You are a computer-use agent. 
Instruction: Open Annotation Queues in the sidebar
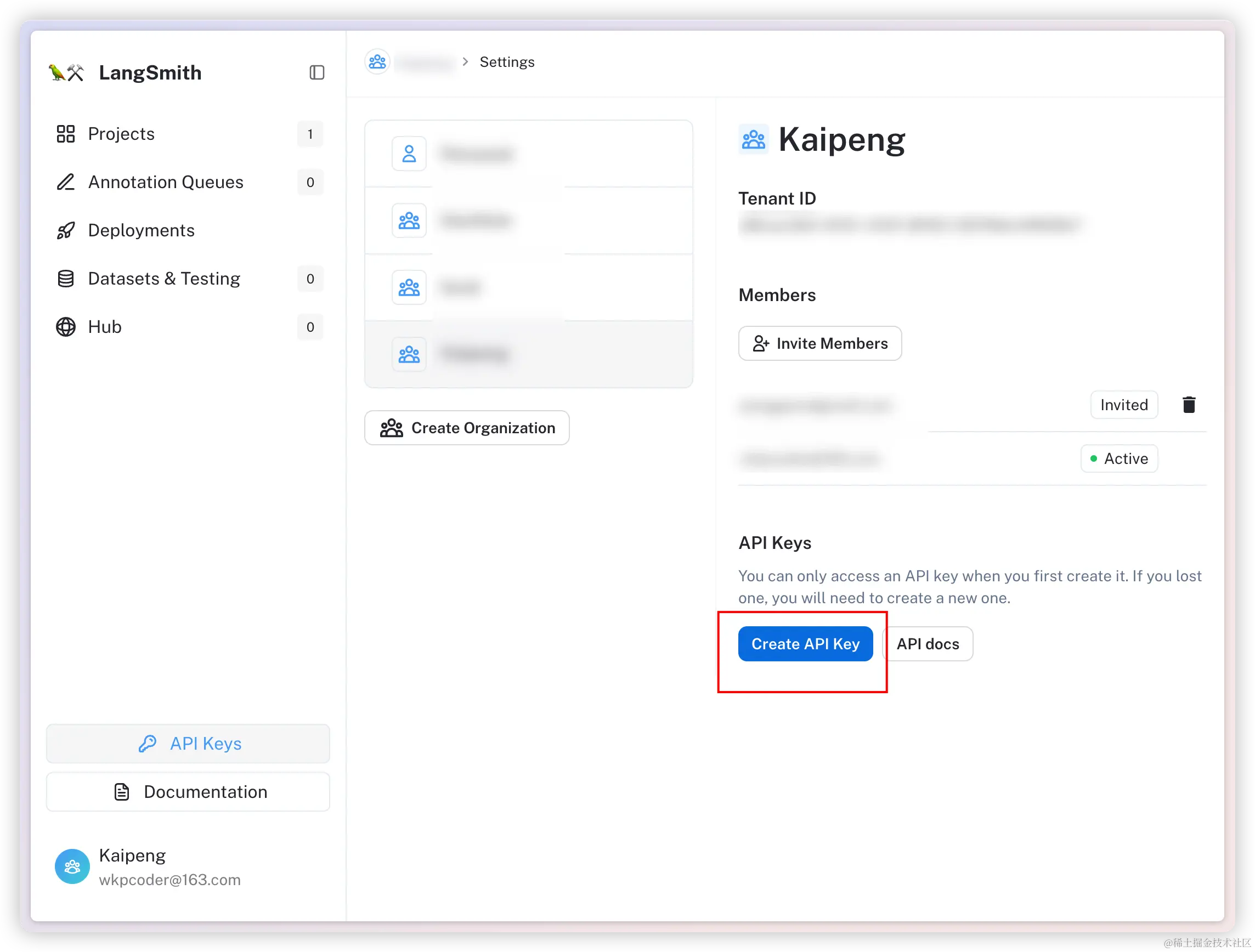click(165, 182)
